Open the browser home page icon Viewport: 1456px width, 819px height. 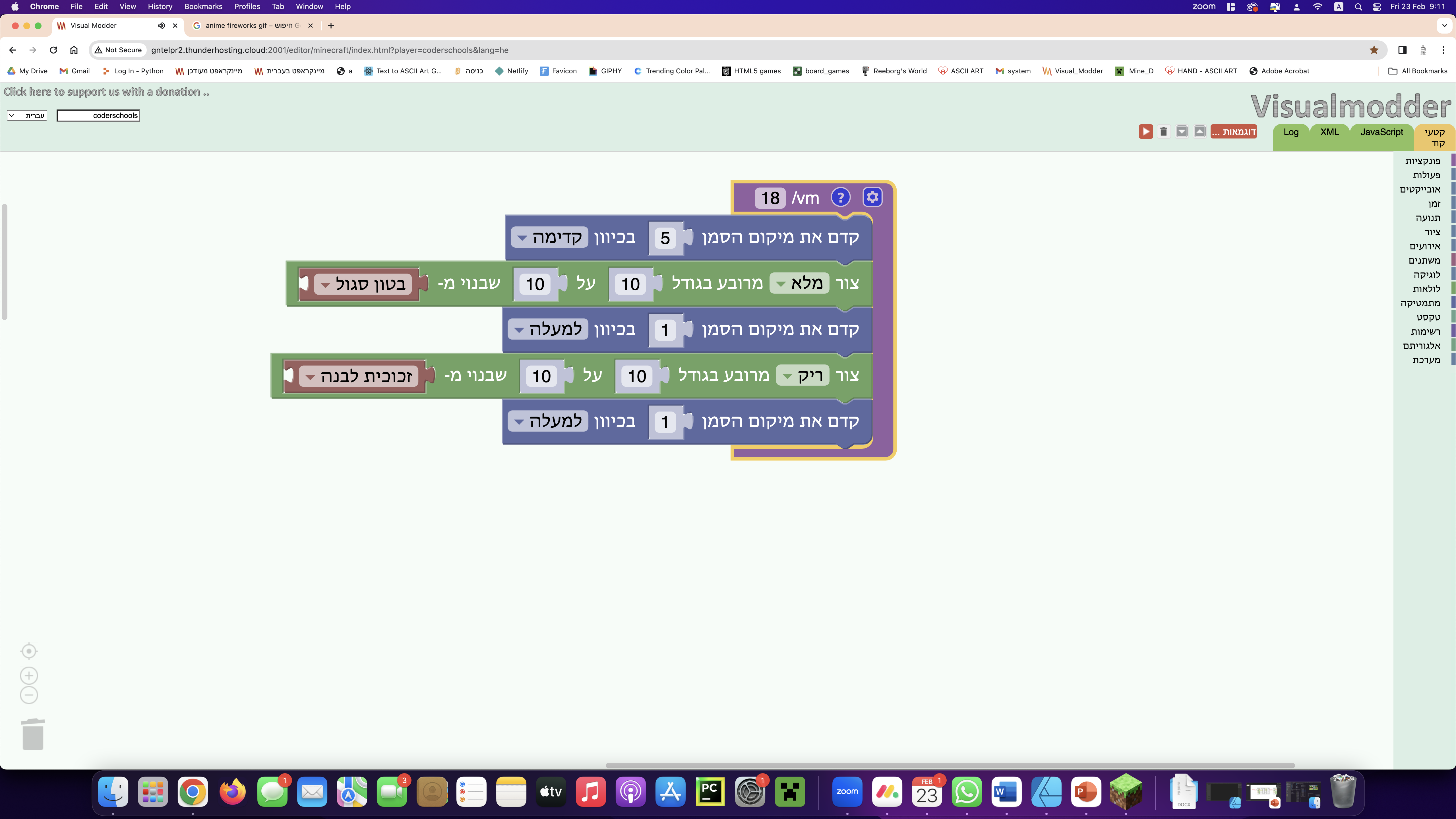pyautogui.click(x=73, y=50)
